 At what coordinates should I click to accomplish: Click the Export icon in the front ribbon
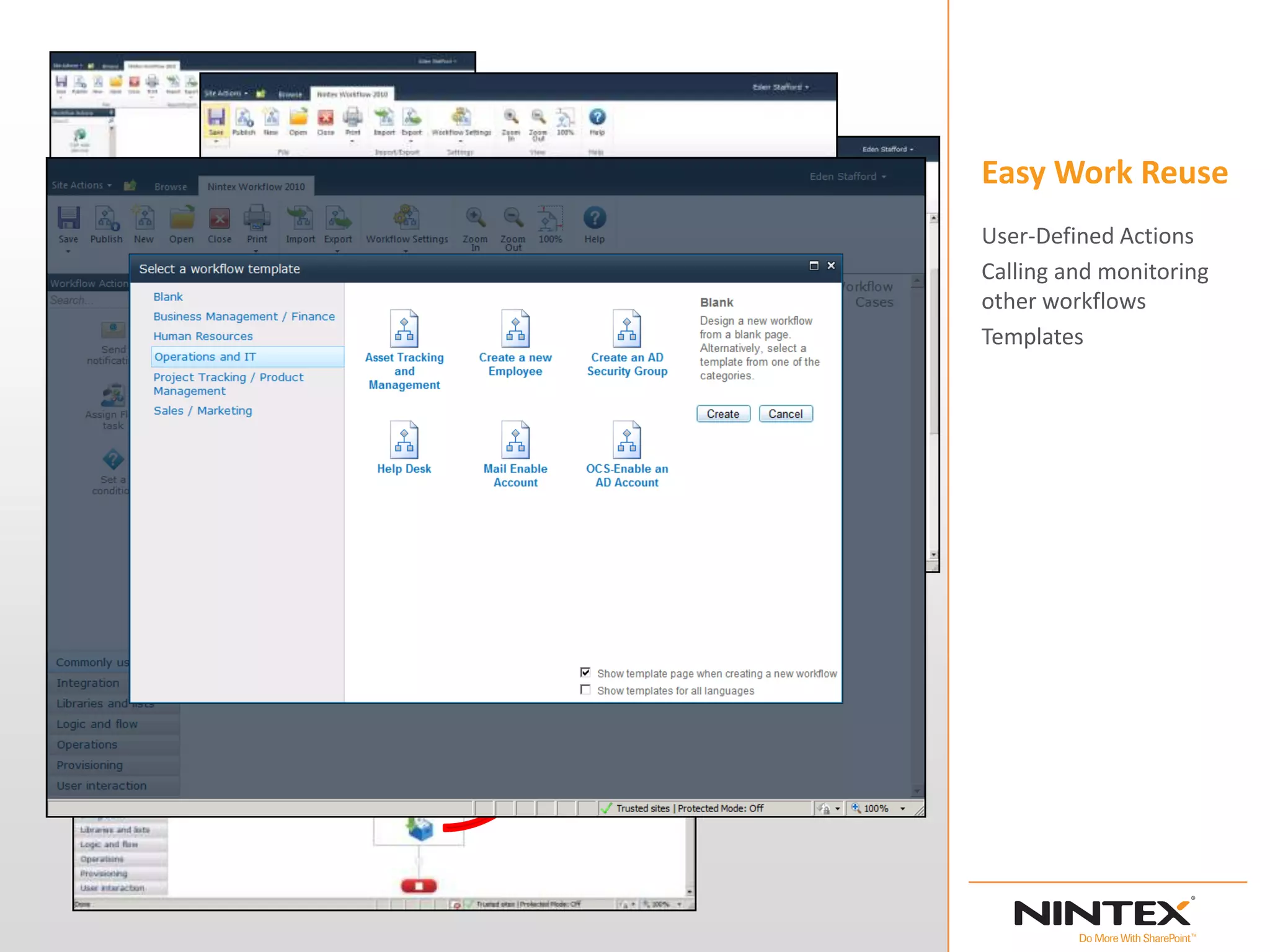pyautogui.click(x=338, y=218)
